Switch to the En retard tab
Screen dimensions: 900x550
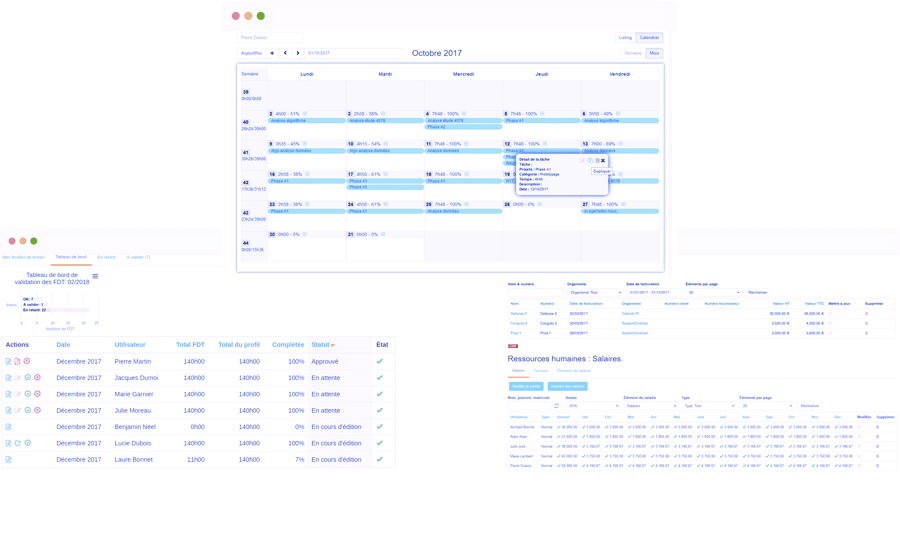[x=106, y=257]
